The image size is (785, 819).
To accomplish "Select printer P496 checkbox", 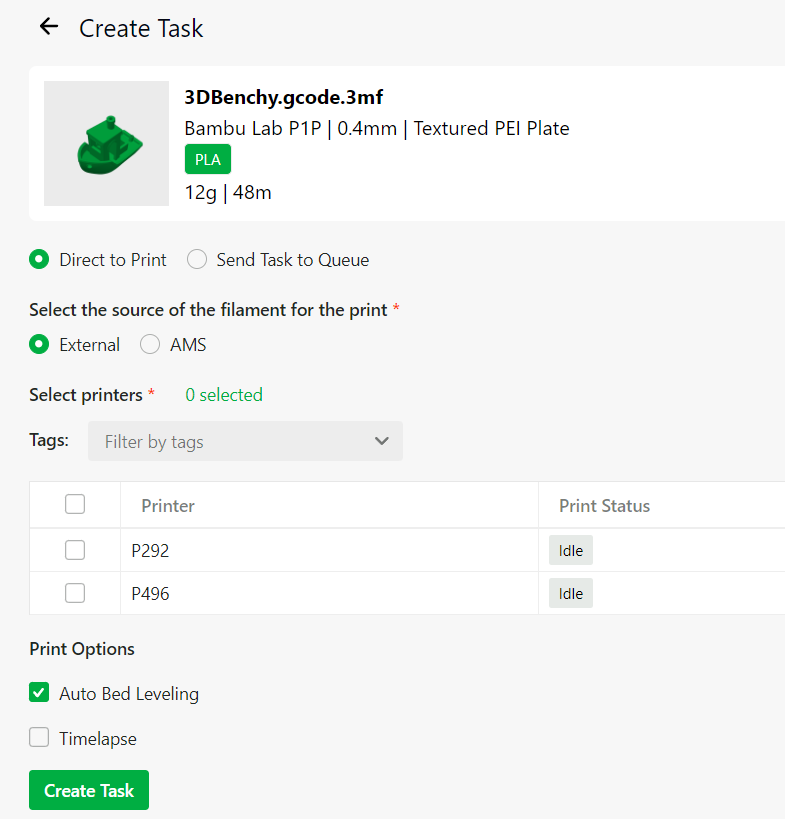I will (x=75, y=593).
